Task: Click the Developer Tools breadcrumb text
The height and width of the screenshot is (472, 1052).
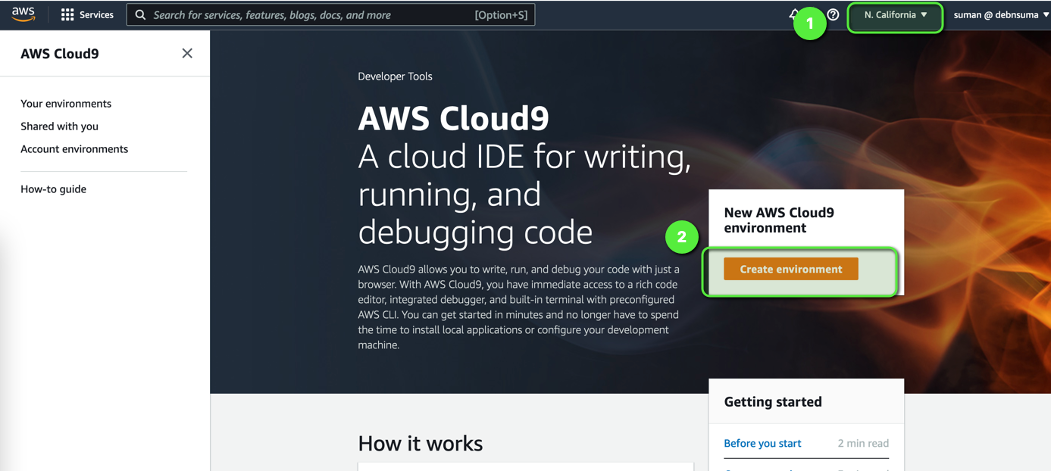Action: click(395, 76)
